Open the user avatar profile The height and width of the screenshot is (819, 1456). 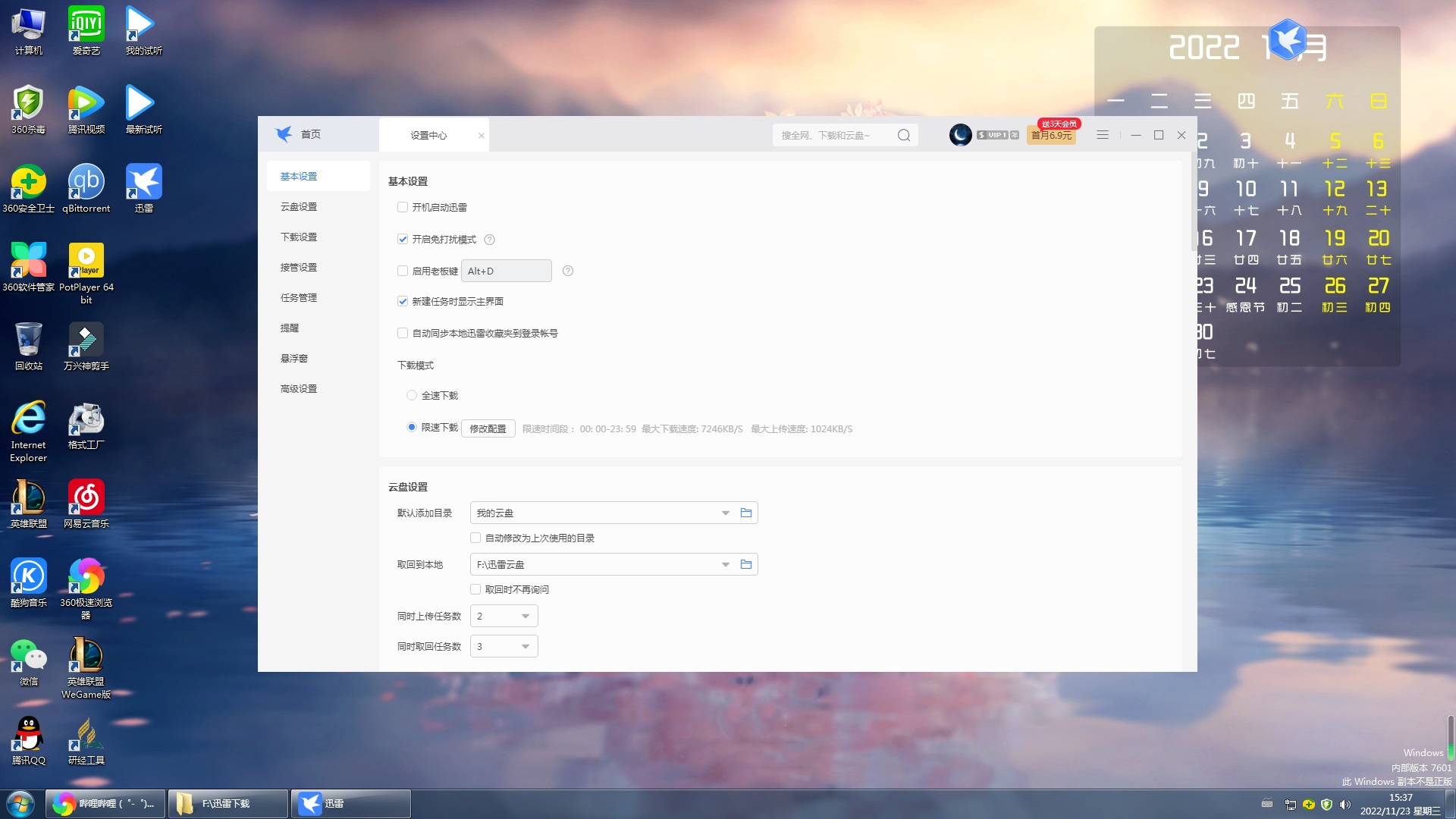tap(960, 135)
